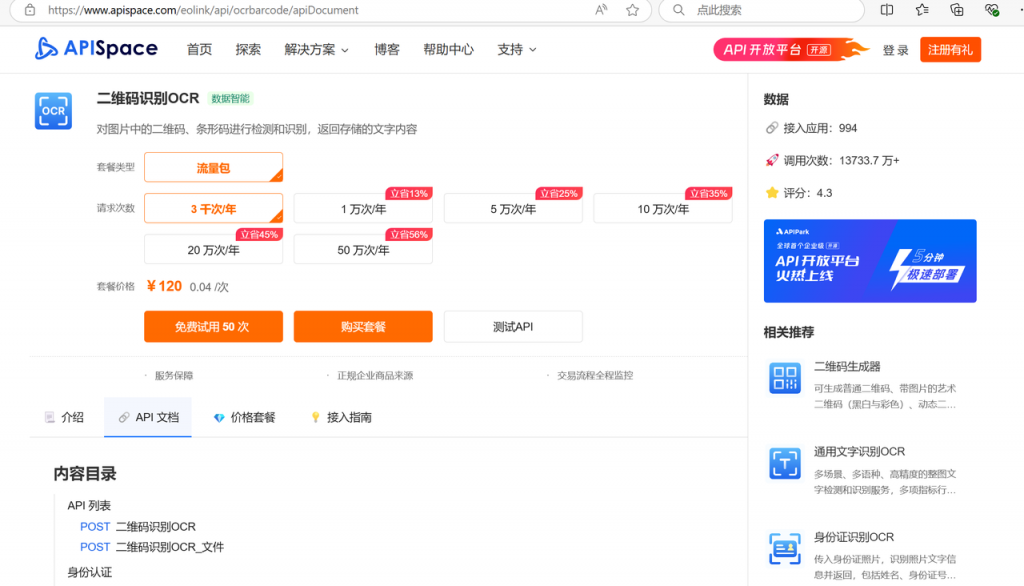Click the 二维码生成器 QR code icon

[785, 378]
